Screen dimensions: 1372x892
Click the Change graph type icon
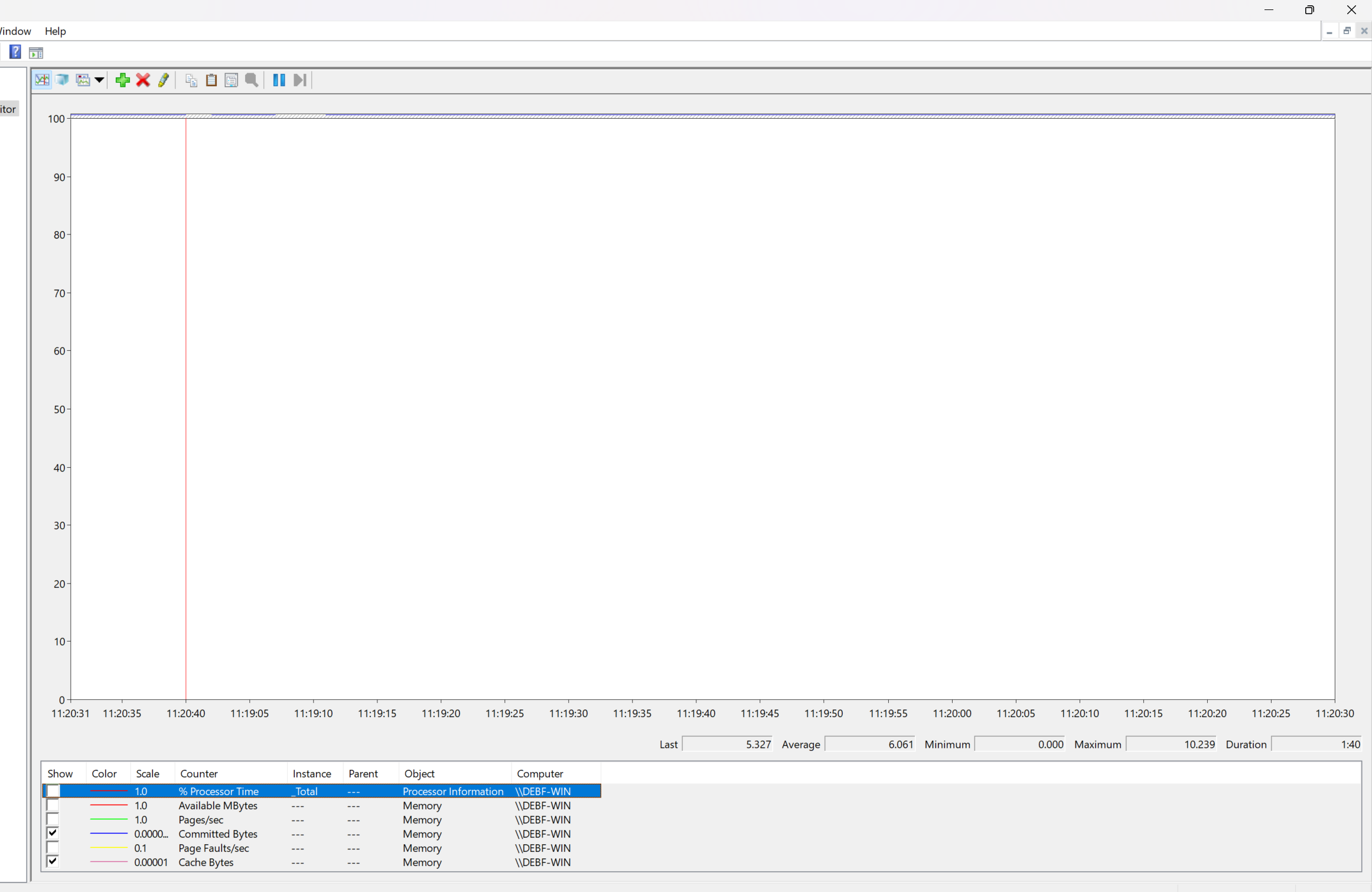pyautogui.click(x=83, y=80)
